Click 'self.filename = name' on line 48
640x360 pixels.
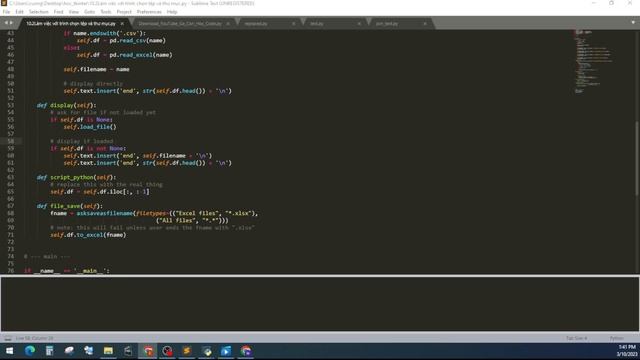[x=96, y=69]
